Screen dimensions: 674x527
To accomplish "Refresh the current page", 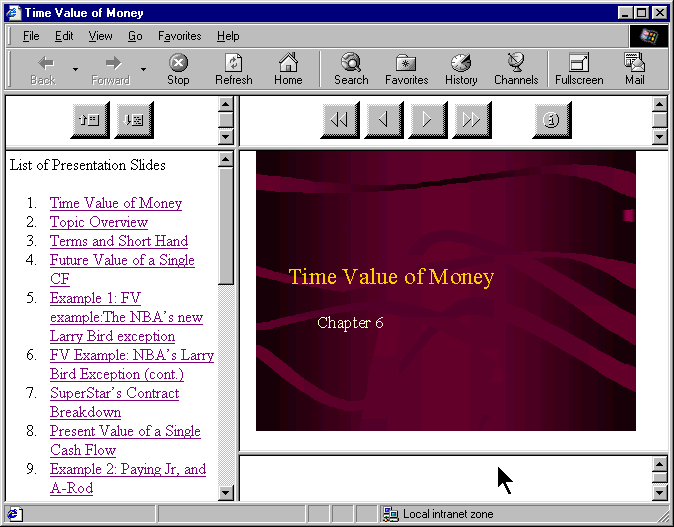I will pos(233,69).
